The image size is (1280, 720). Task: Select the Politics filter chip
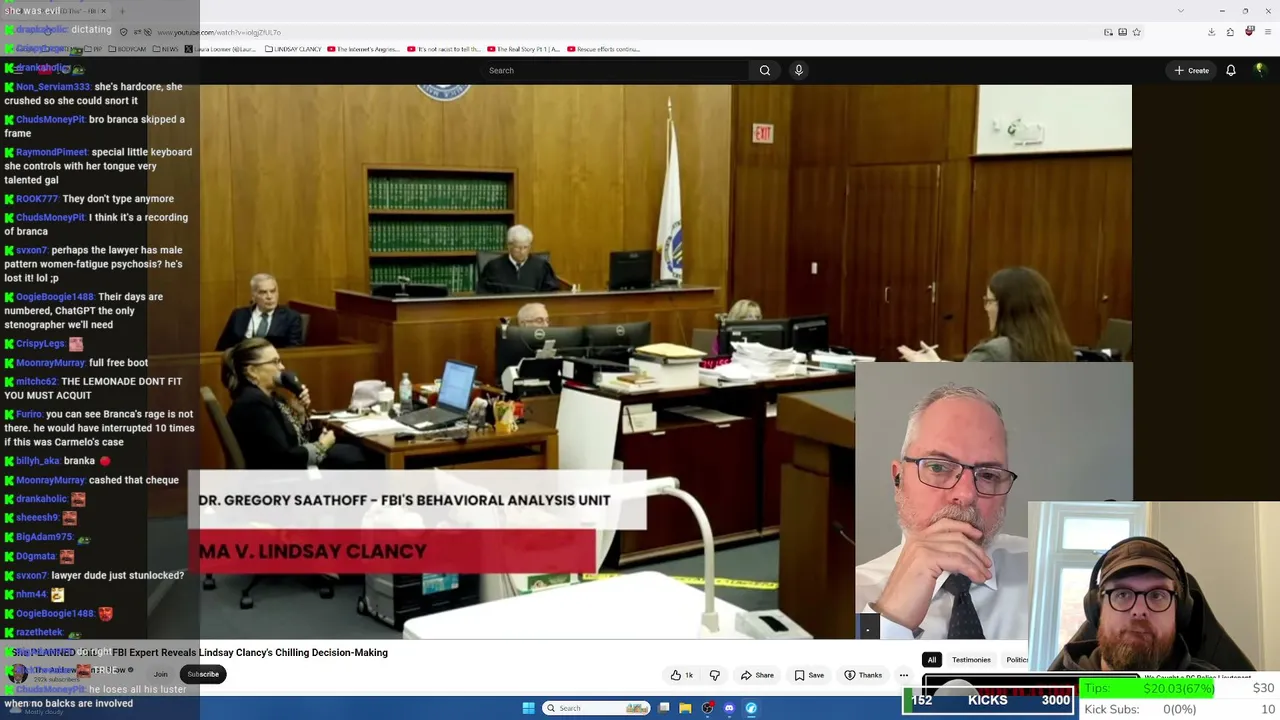pos(1016,660)
